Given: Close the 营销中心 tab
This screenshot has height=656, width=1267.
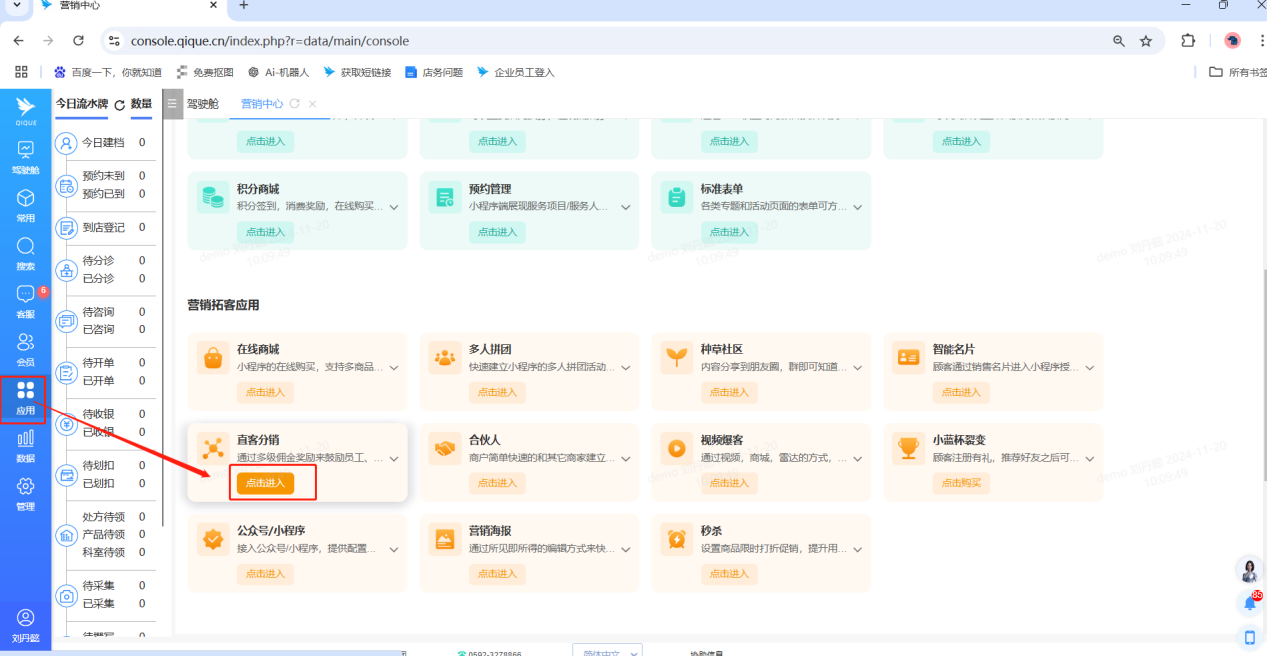Looking at the screenshot, I should click(312, 104).
